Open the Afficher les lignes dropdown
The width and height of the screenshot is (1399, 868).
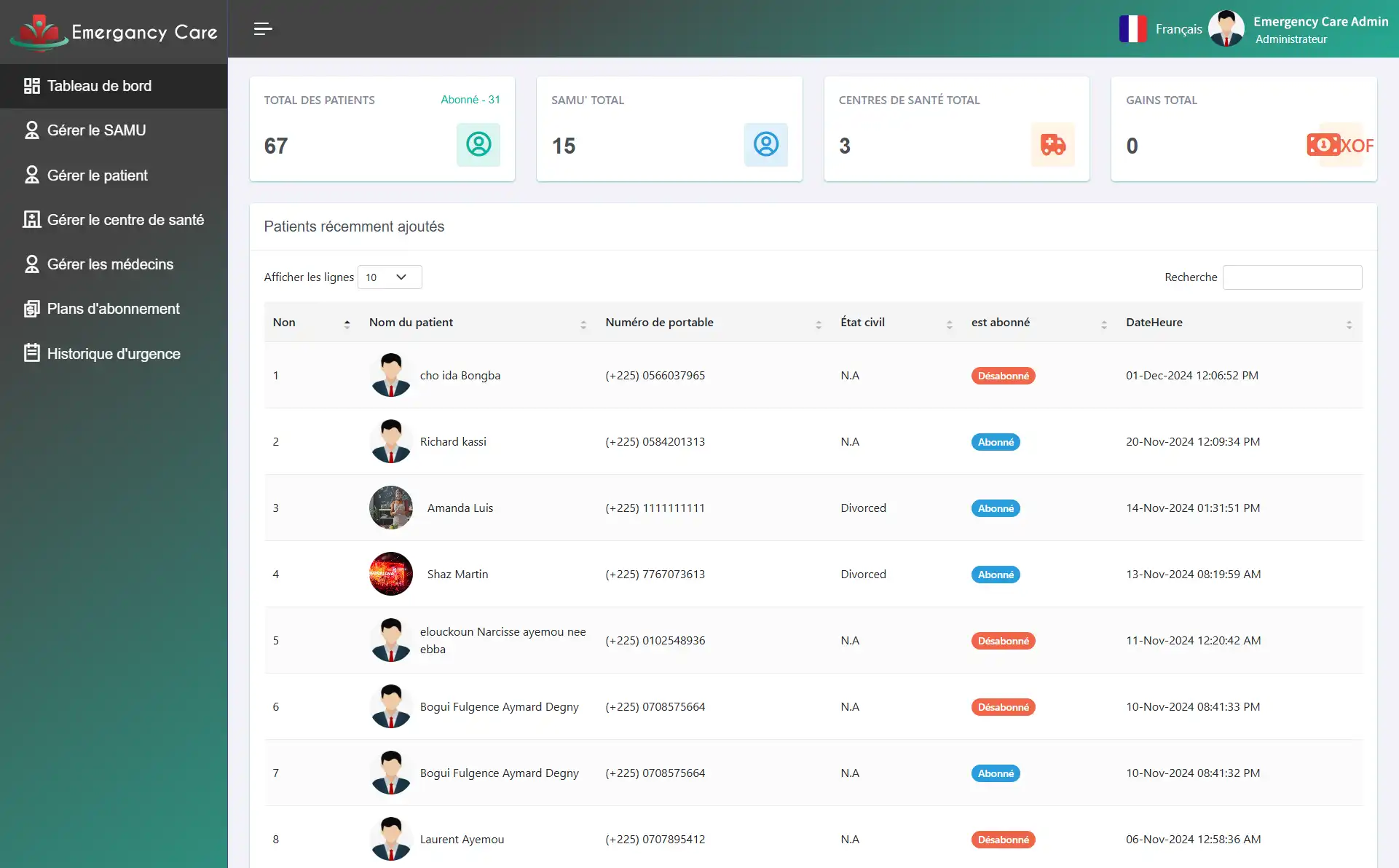(390, 277)
